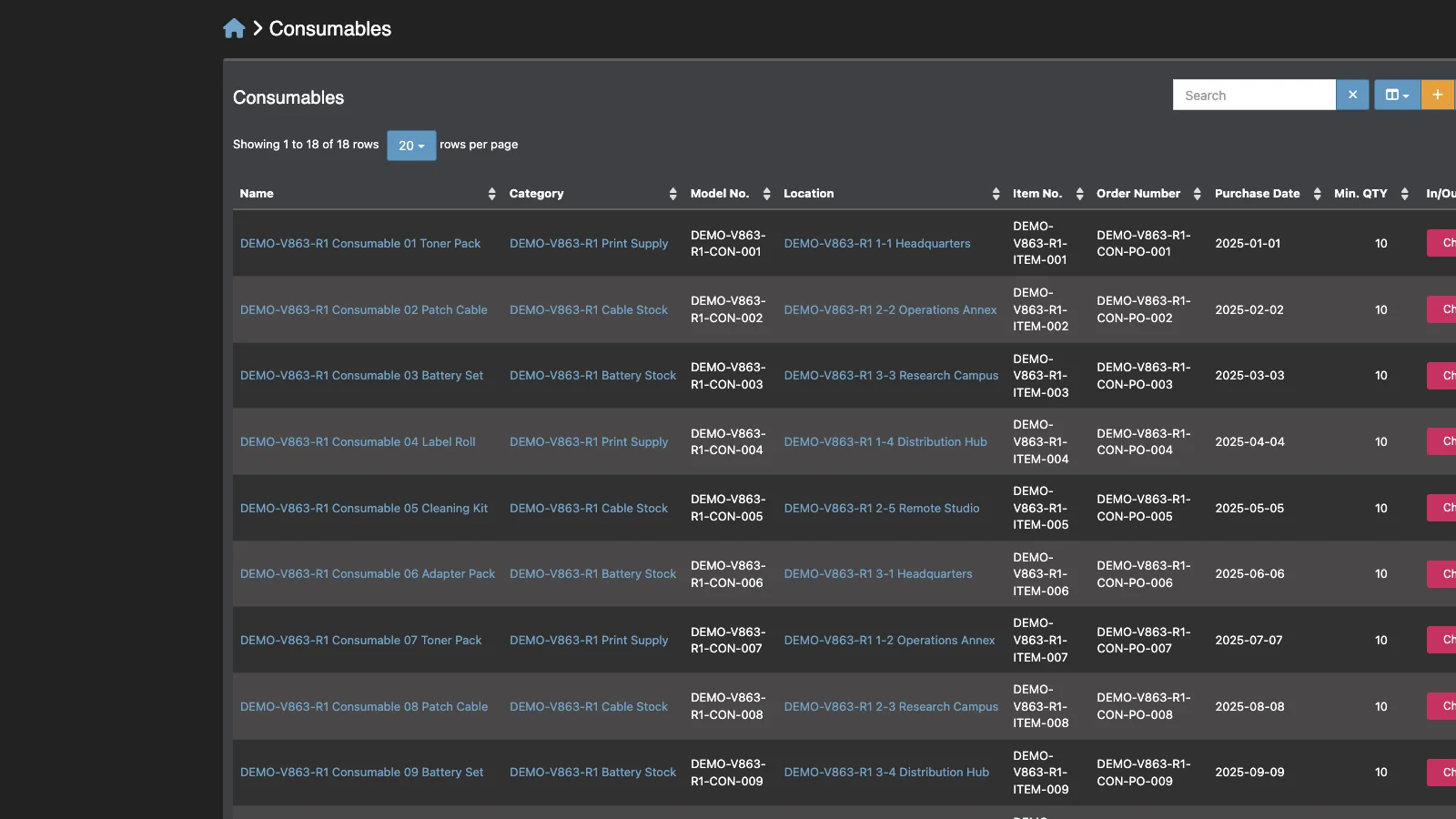The image size is (1456, 819).
Task: Open Consumable 01 Toner Pack link
Action: click(x=360, y=243)
